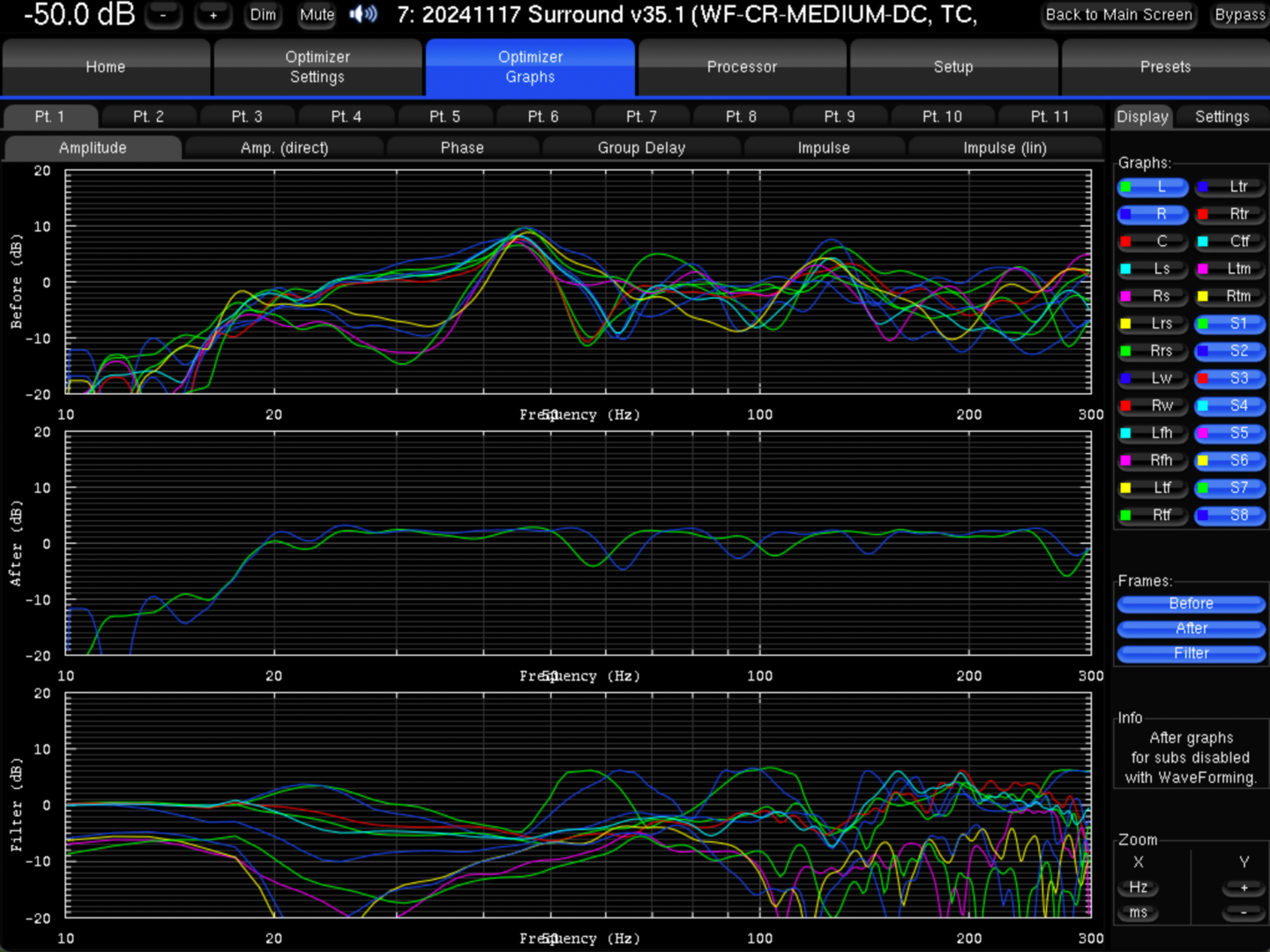The width and height of the screenshot is (1270, 952).
Task: Hide the Before frame
Action: click(1191, 604)
